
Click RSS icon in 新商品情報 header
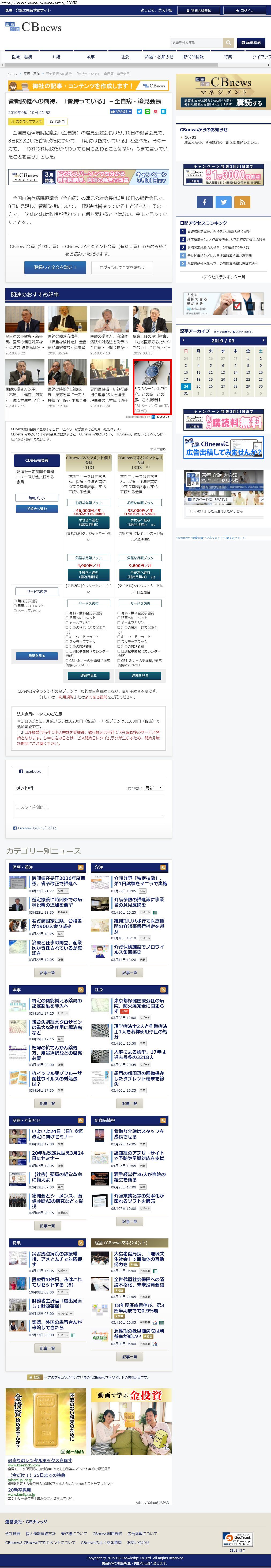[x=163, y=1120]
